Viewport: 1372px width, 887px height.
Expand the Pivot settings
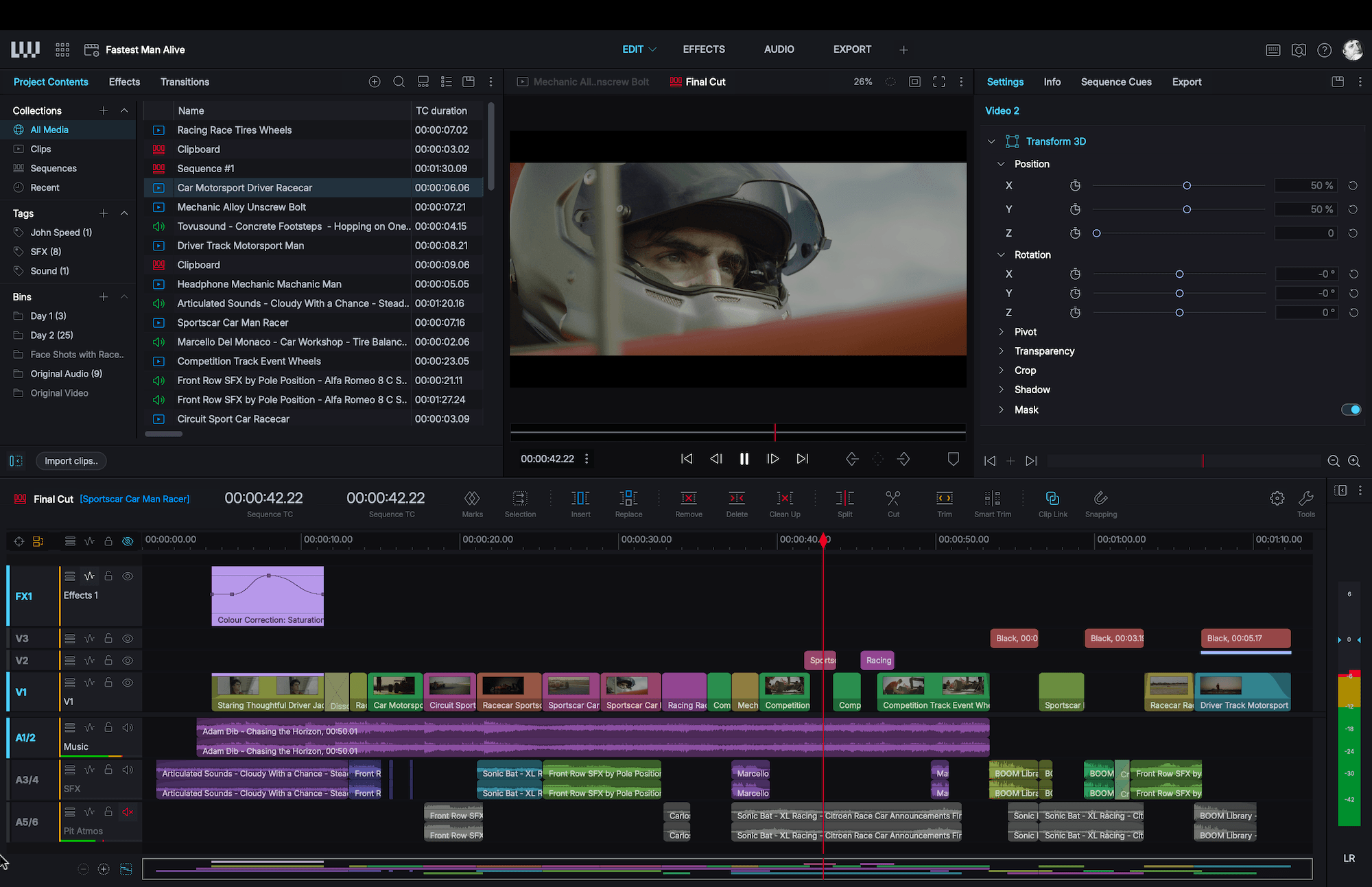1001,332
